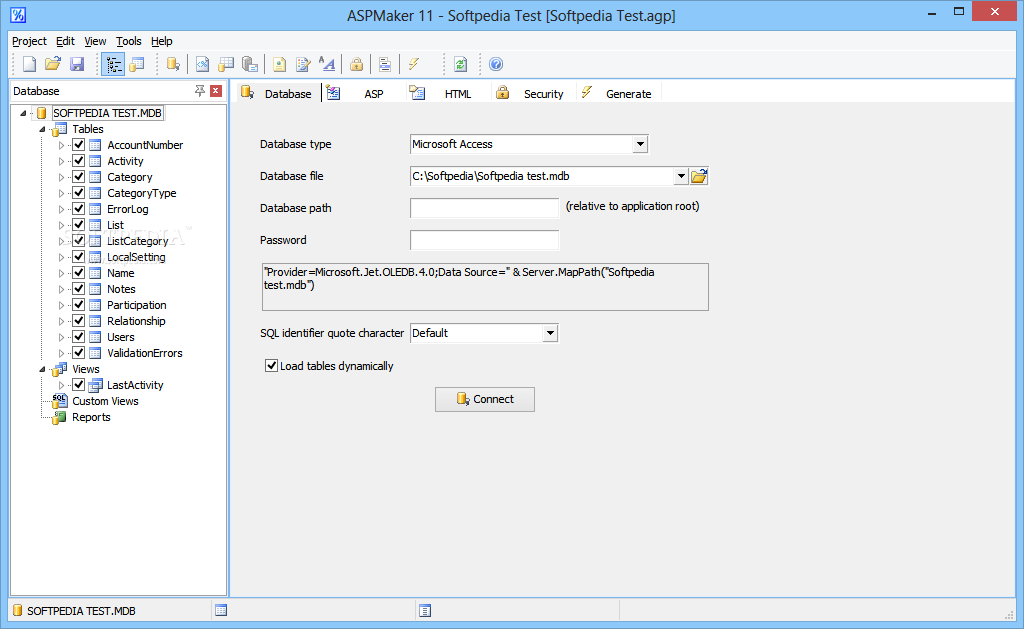This screenshot has width=1024, height=629.
Task: Expand the Relationship table node
Action: pos(61,321)
